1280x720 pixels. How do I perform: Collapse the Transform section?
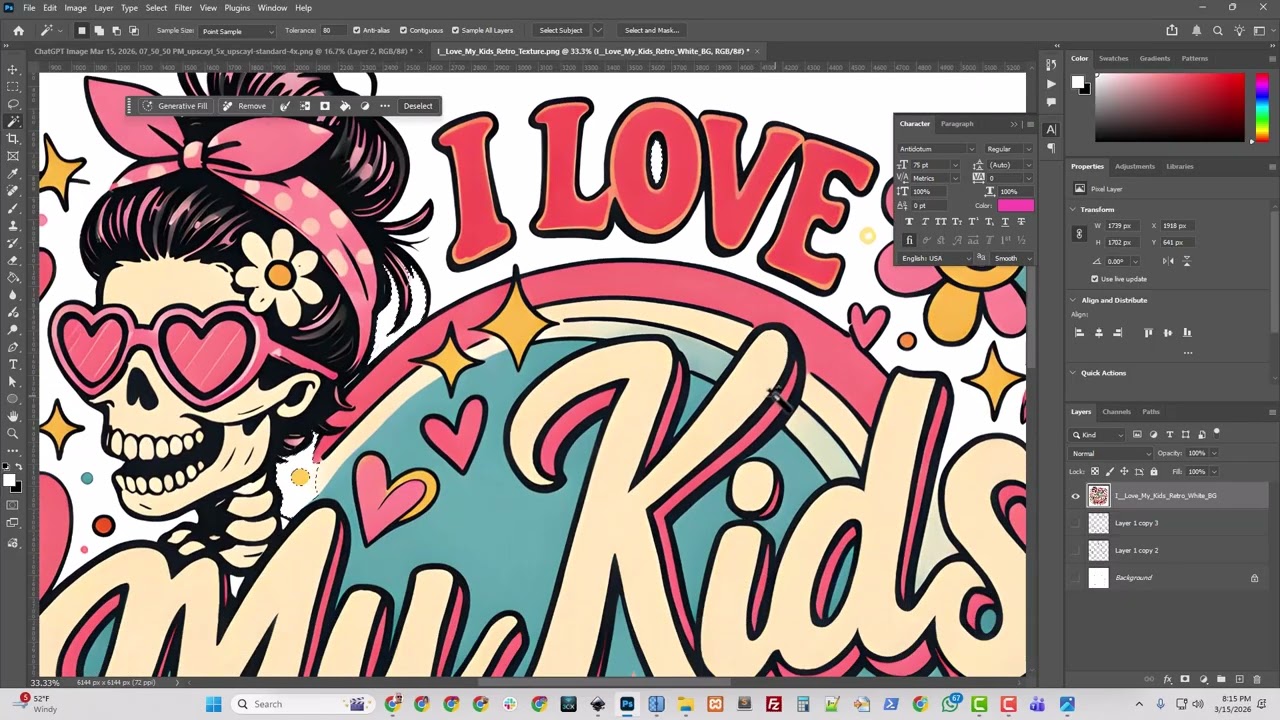click(x=1073, y=210)
